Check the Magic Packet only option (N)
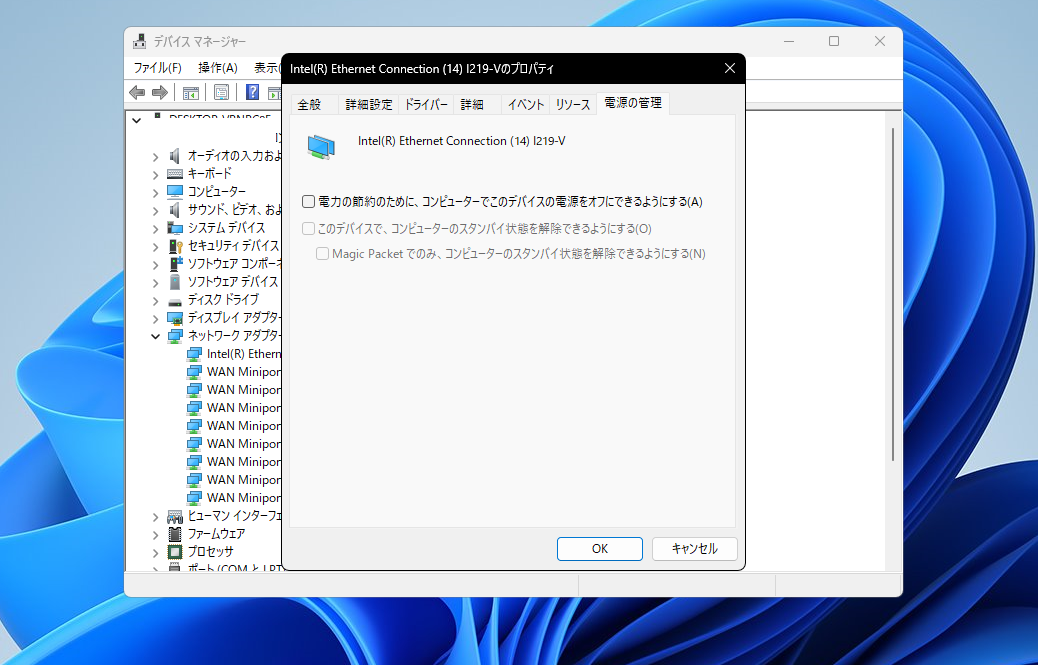This screenshot has width=1038, height=665. 322,253
